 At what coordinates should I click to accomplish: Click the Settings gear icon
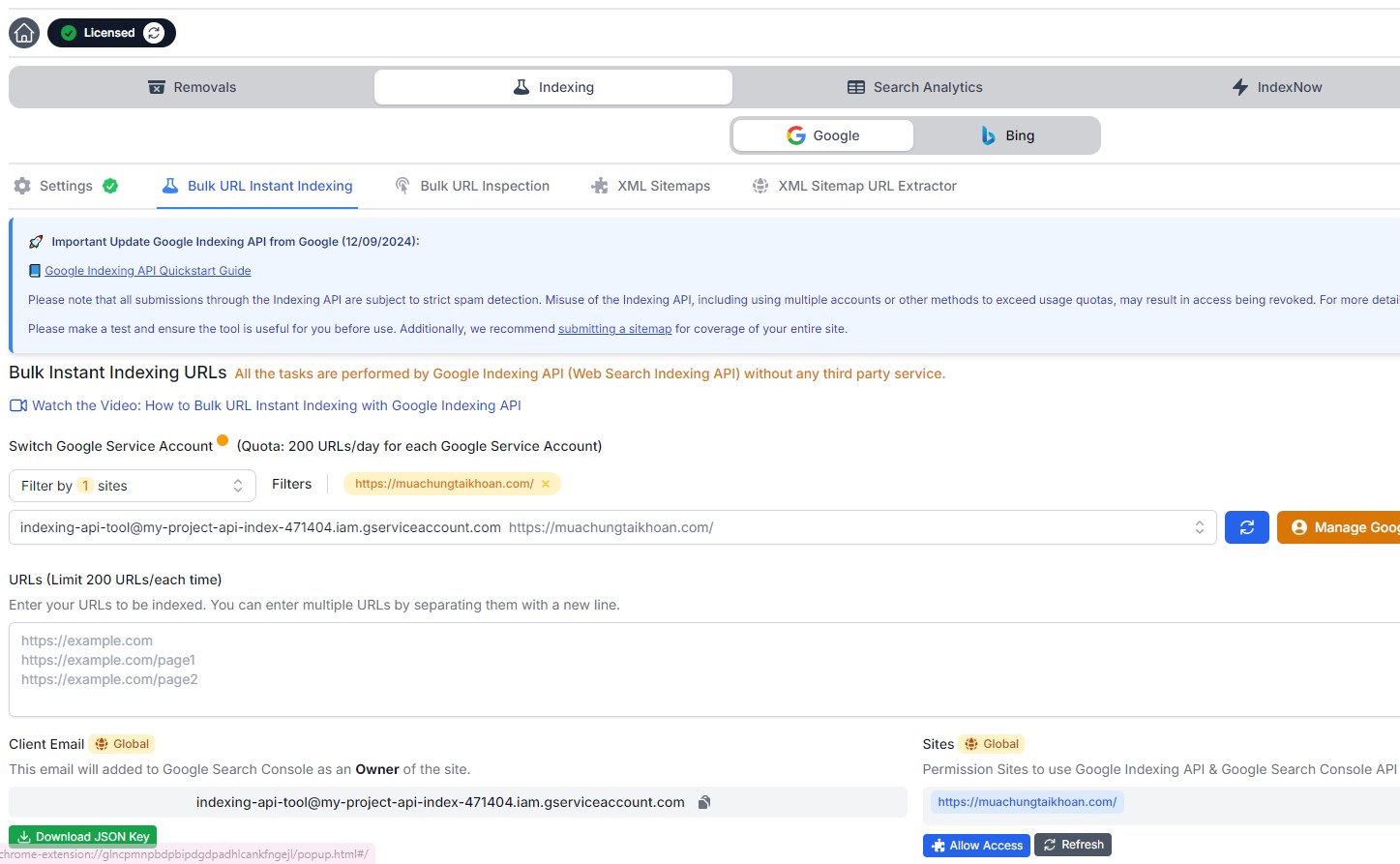pos(22,186)
